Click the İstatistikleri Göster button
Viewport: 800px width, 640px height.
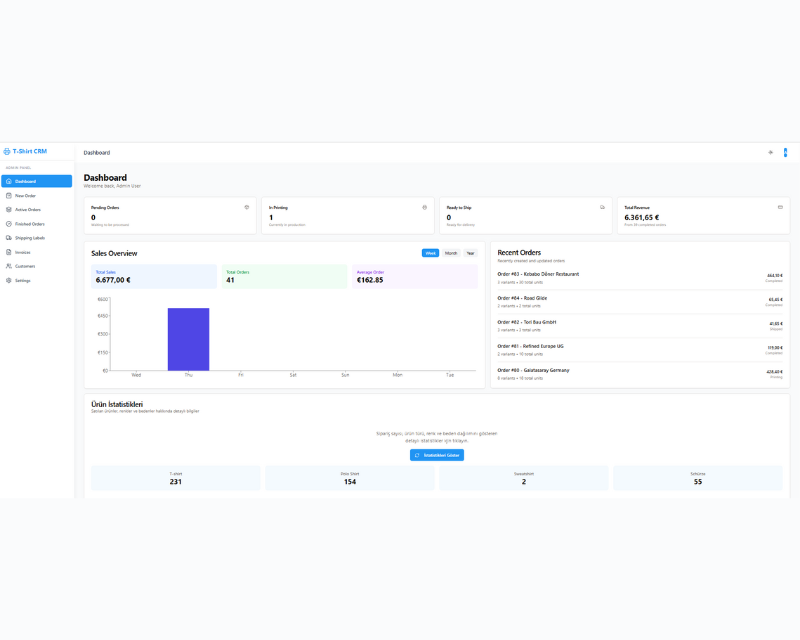click(437, 455)
